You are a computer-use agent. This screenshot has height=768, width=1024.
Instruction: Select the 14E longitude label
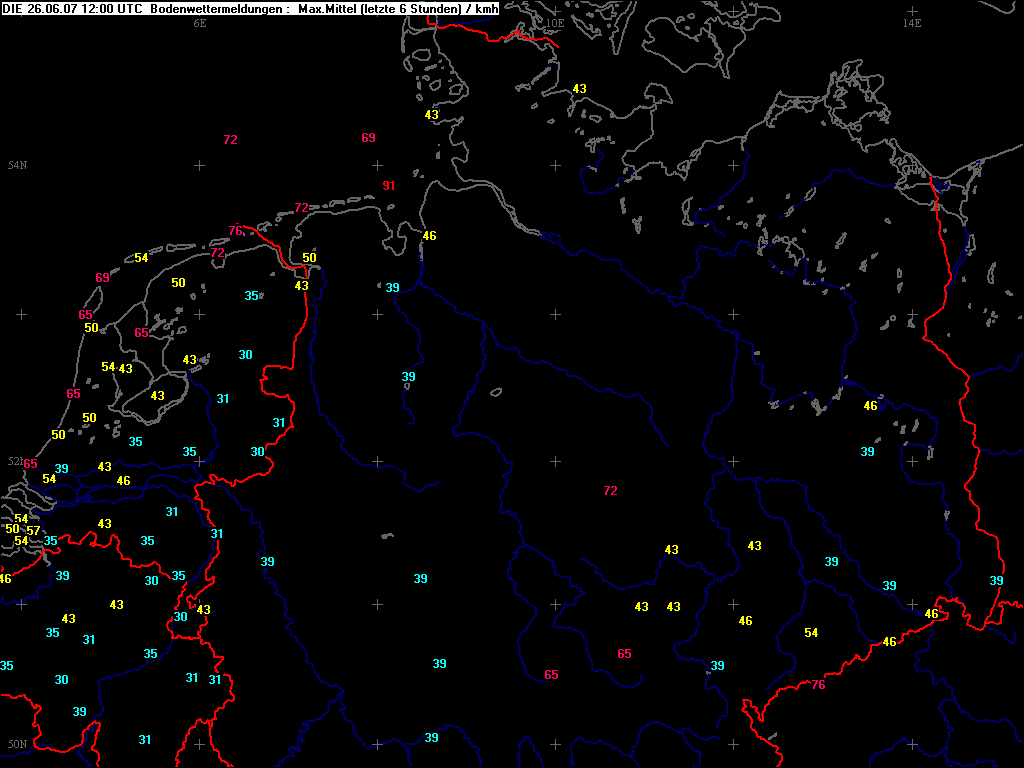(x=911, y=22)
